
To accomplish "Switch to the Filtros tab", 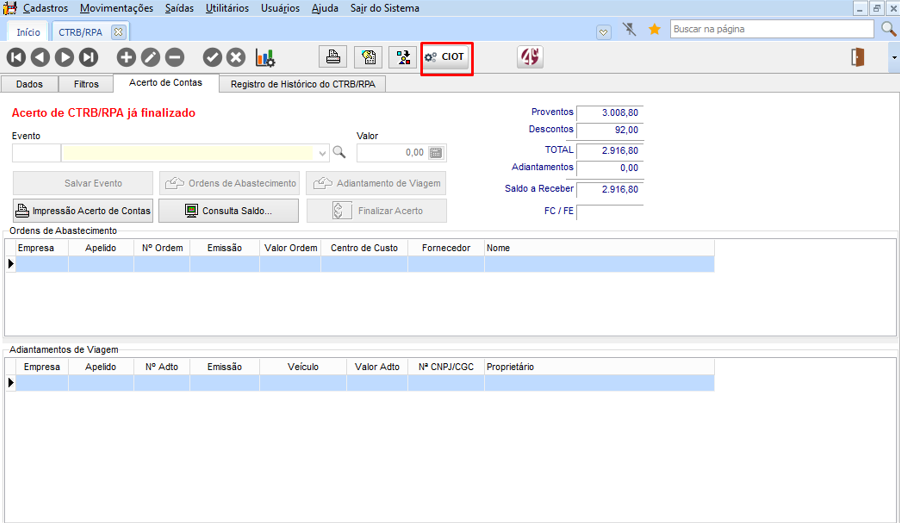I will click(x=86, y=84).
